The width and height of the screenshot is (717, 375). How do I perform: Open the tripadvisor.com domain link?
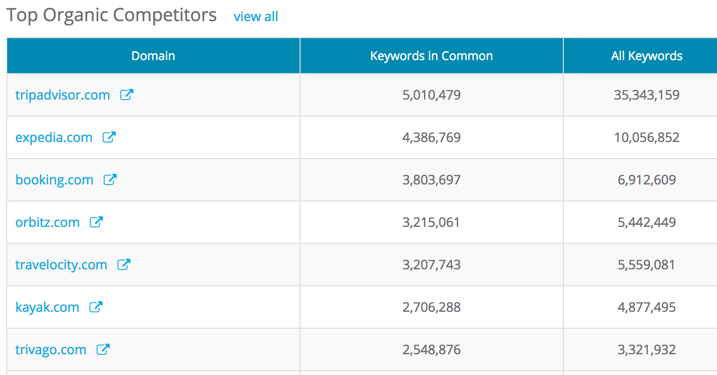pyautogui.click(x=63, y=95)
